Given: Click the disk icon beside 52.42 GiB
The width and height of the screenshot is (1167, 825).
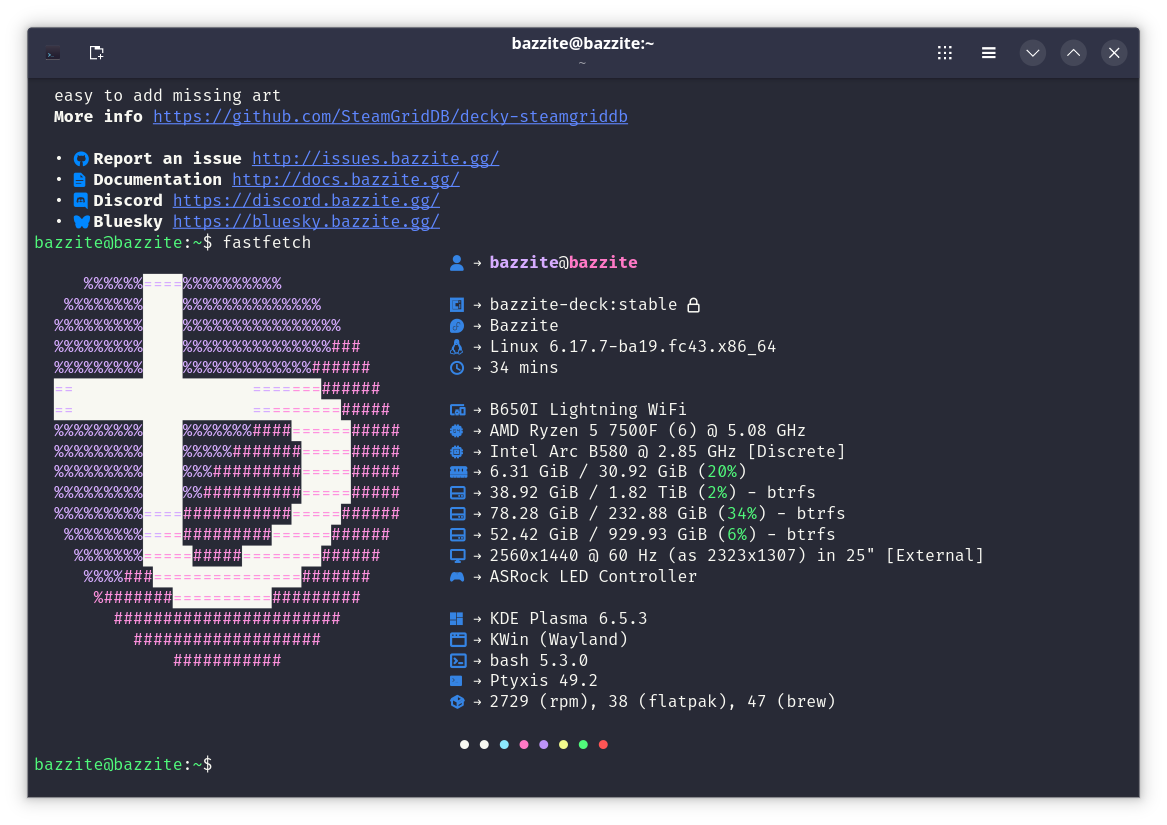Looking at the screenshot, I should point(458,535).
